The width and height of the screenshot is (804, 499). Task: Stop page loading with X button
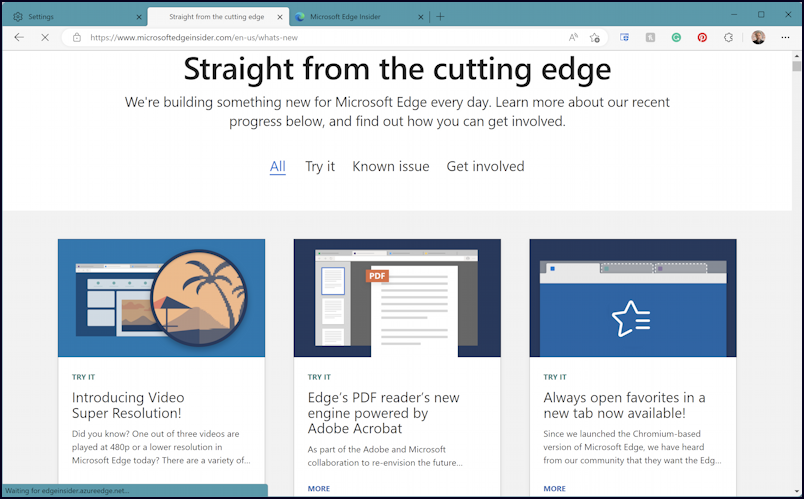pos(45,37)
